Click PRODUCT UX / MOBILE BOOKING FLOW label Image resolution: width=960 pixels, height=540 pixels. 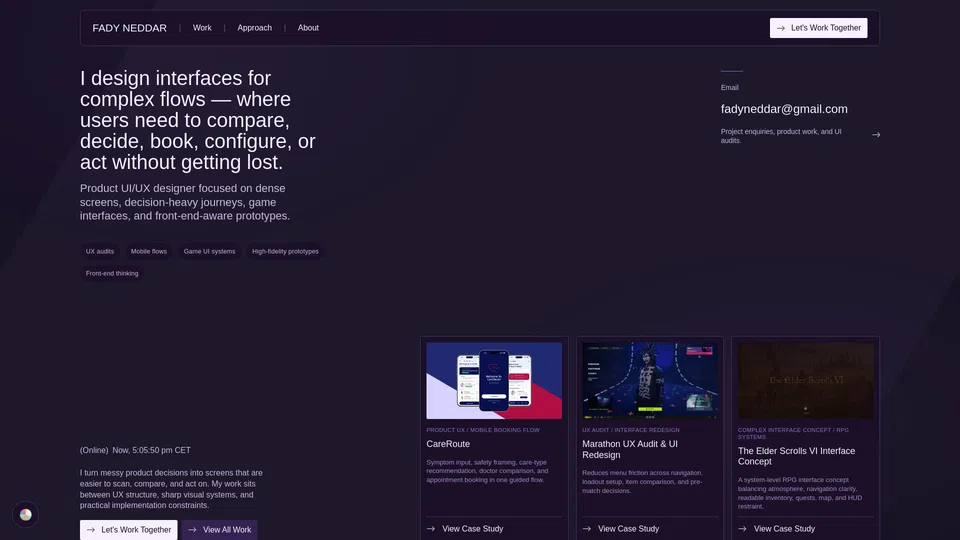483,430
